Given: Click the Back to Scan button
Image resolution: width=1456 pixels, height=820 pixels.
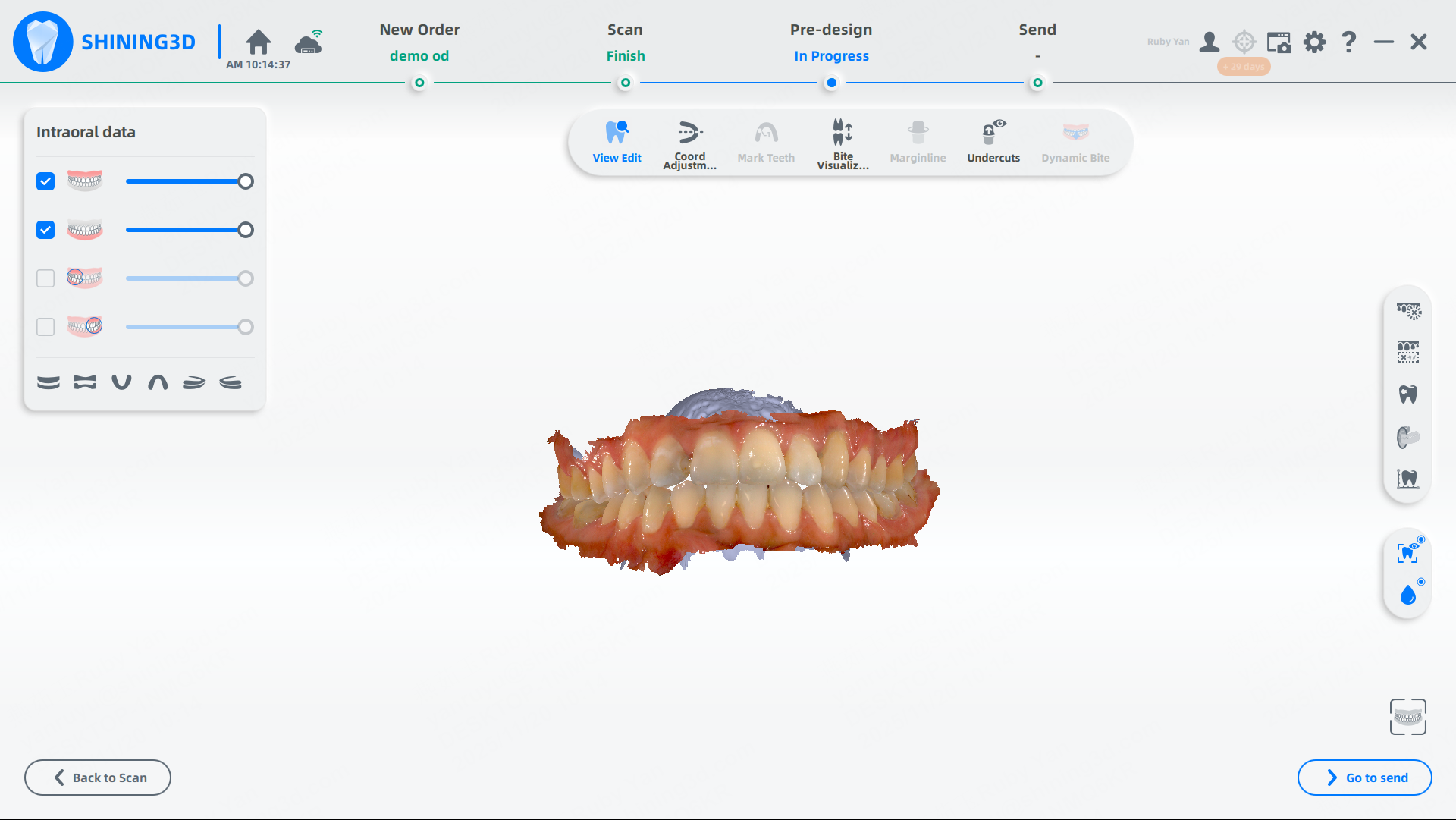Looking at the screenshot, I should (x=98, y=778).
